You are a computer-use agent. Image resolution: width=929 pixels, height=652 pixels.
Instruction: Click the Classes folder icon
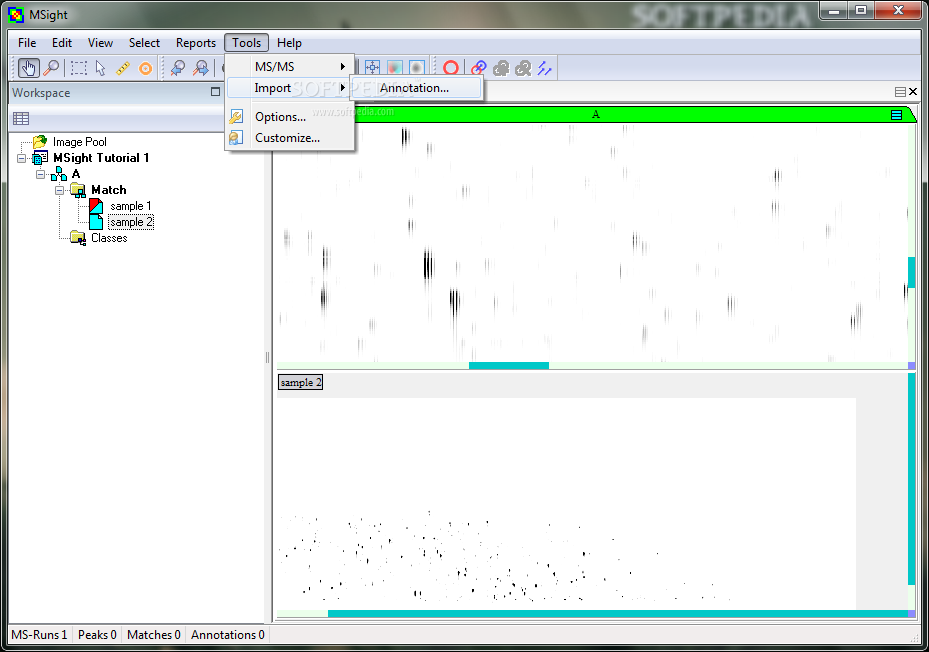[78, 238]
